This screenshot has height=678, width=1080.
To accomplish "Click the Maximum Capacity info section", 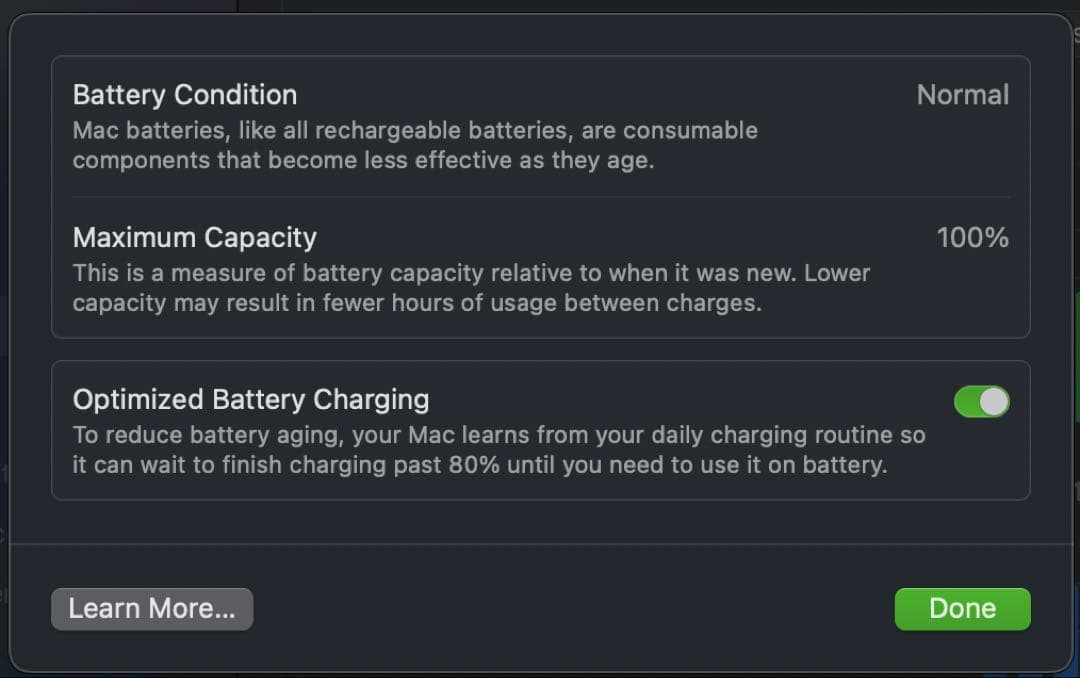I will point(540,265).
